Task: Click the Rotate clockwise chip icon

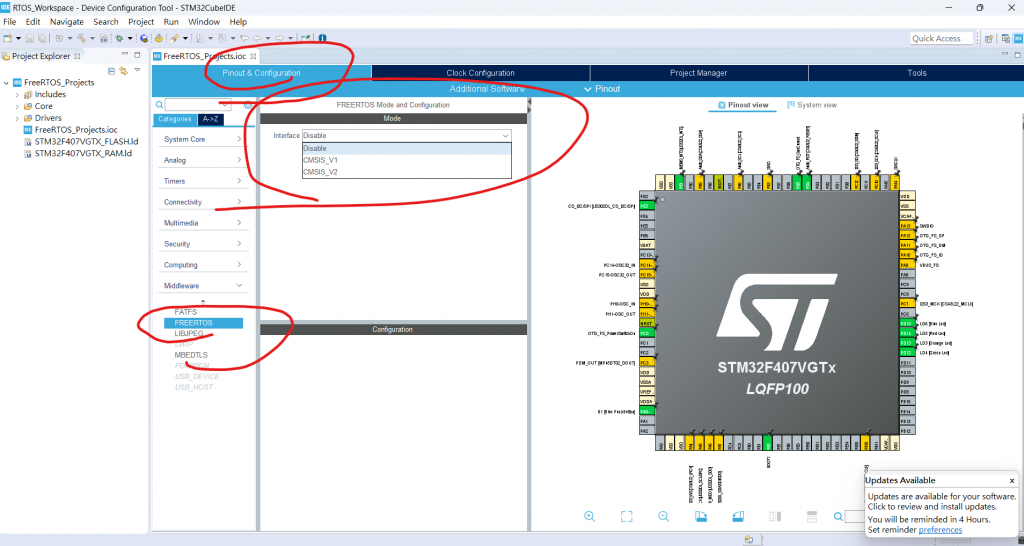Action: tap(701, 517)
